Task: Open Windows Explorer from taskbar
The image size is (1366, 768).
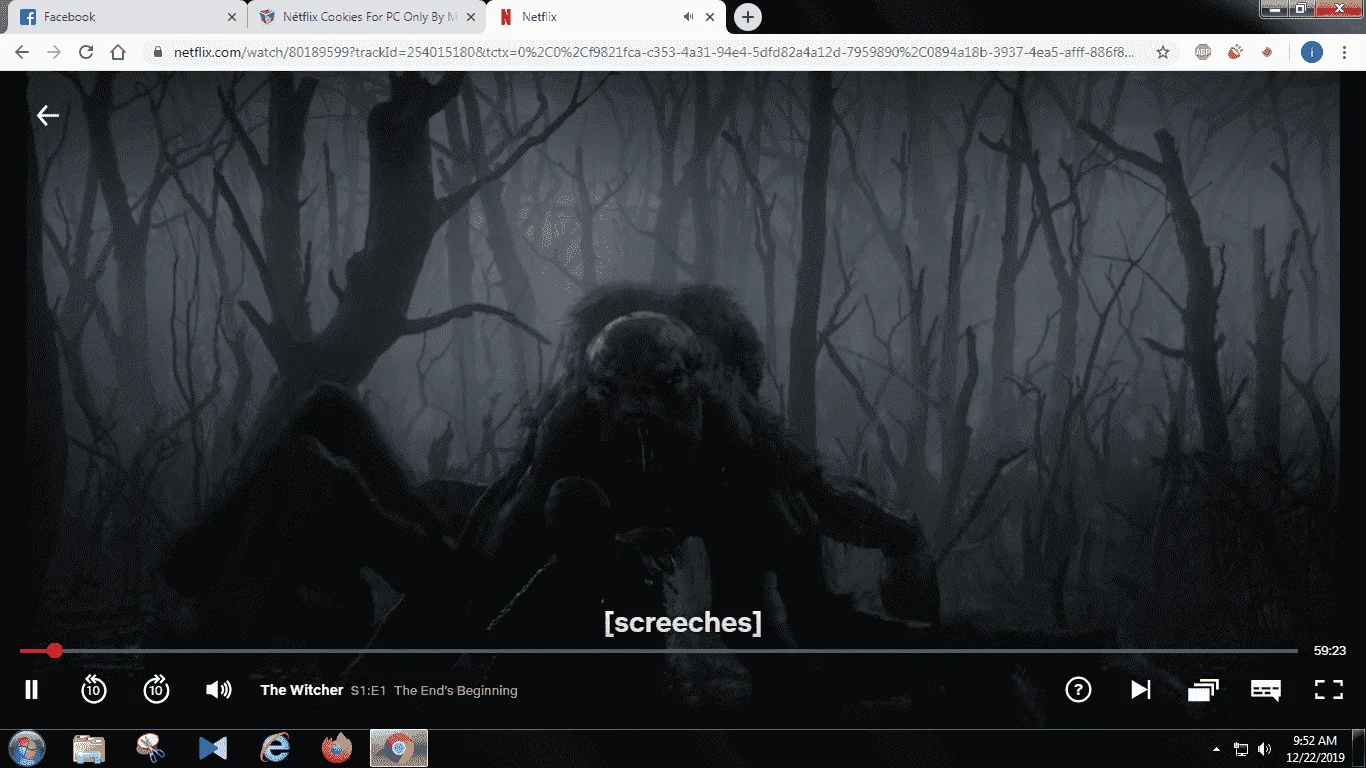Action: point(89,748)
